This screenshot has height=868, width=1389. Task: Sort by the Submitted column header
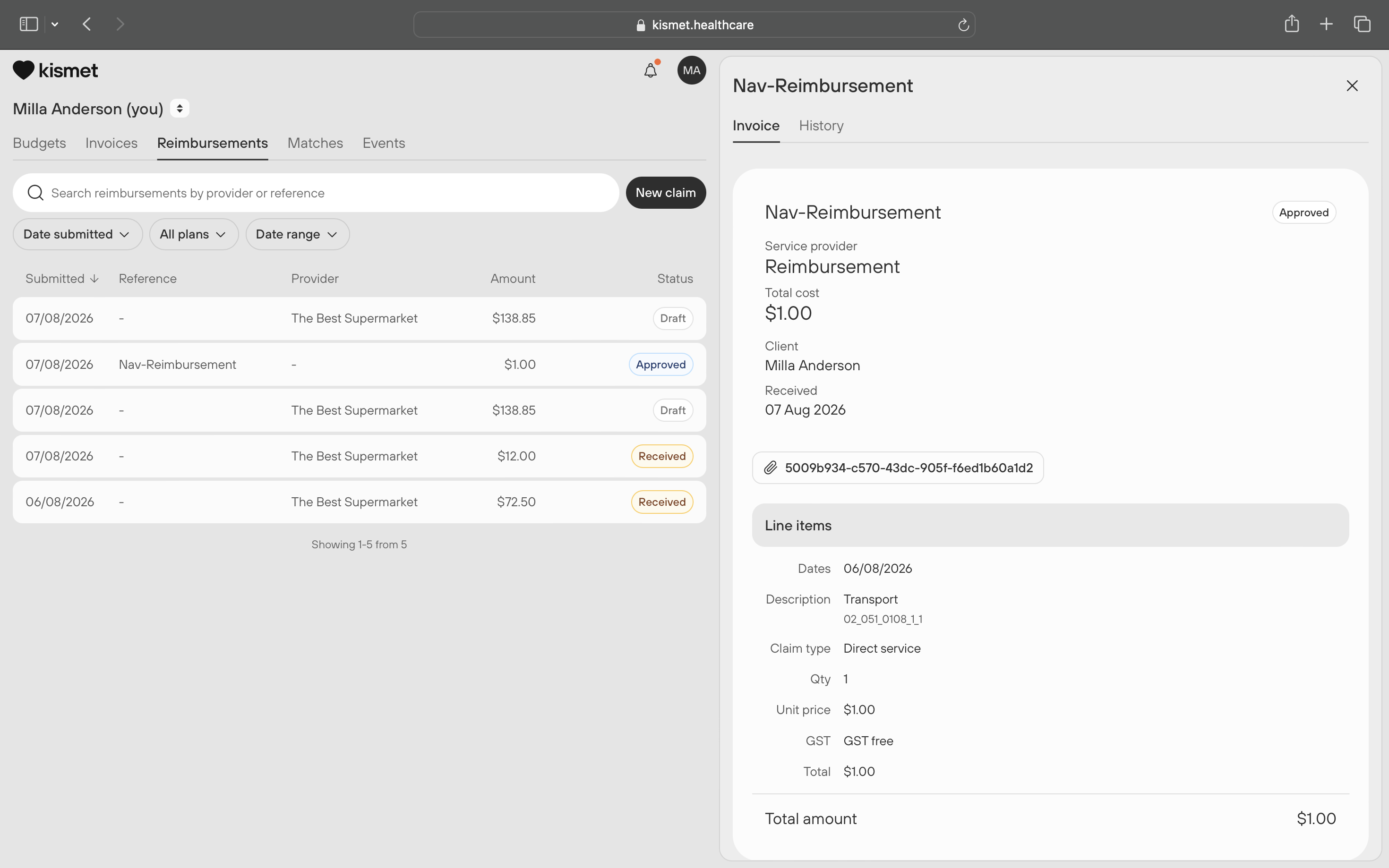coord(62,279)
